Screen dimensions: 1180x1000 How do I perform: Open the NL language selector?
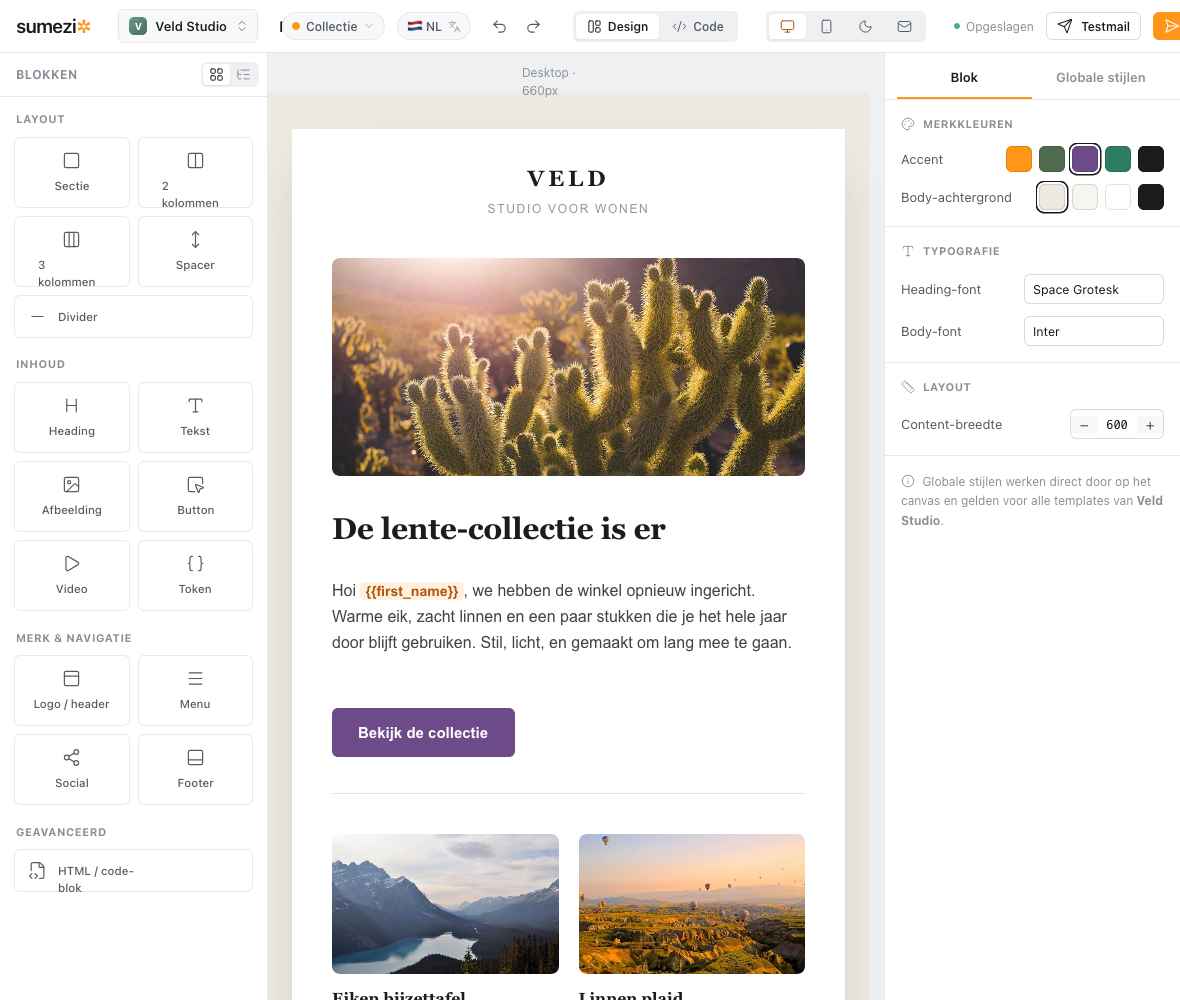point(433,26)
